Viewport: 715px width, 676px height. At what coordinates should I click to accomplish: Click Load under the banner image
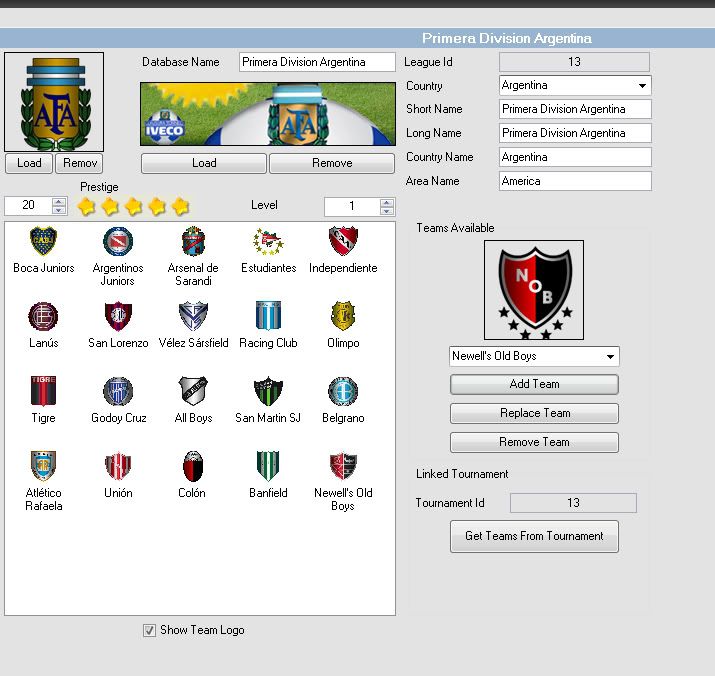point(204,163)
